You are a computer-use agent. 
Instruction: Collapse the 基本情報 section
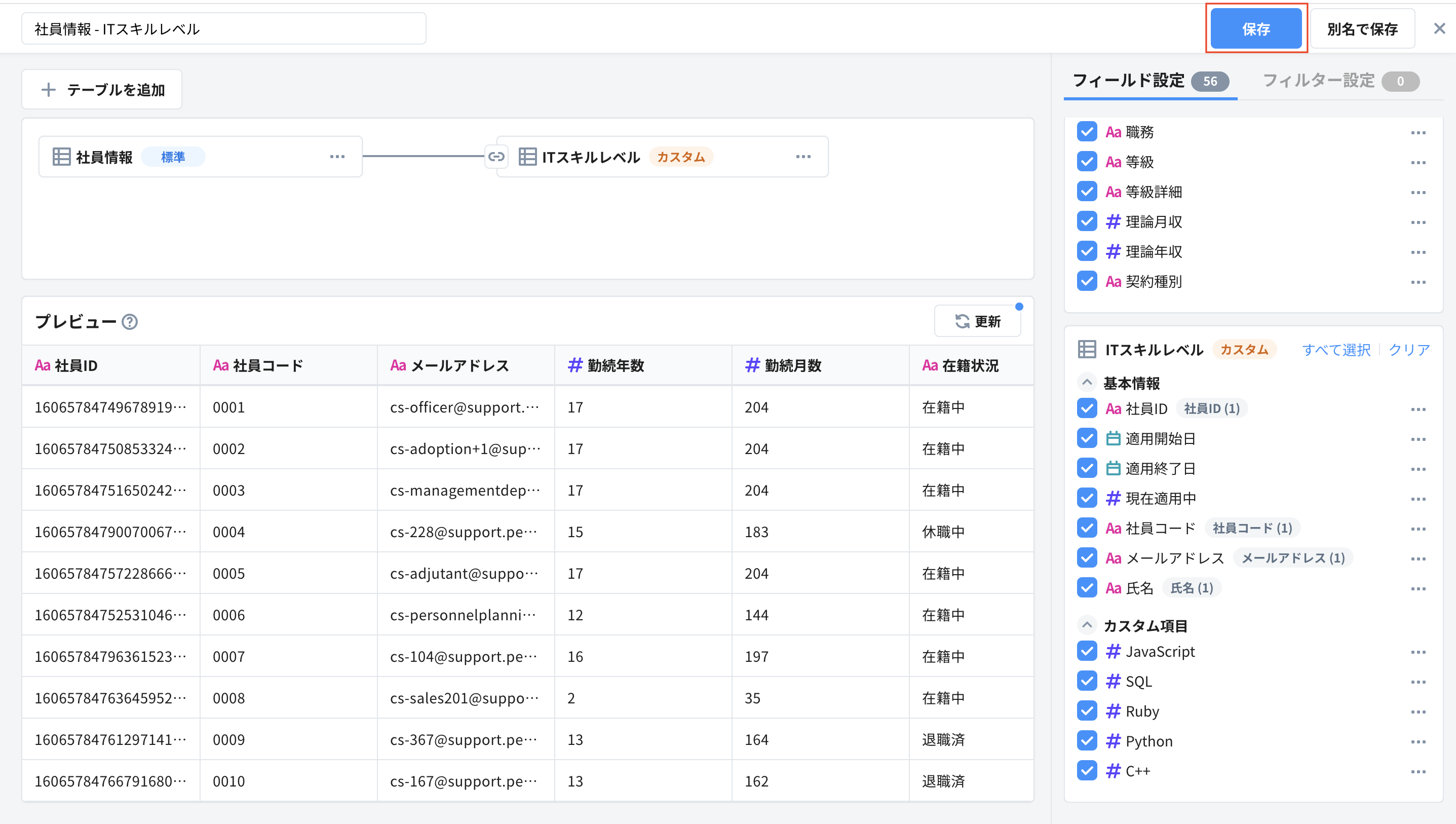pyautogui.click(x=1087, y=383)
